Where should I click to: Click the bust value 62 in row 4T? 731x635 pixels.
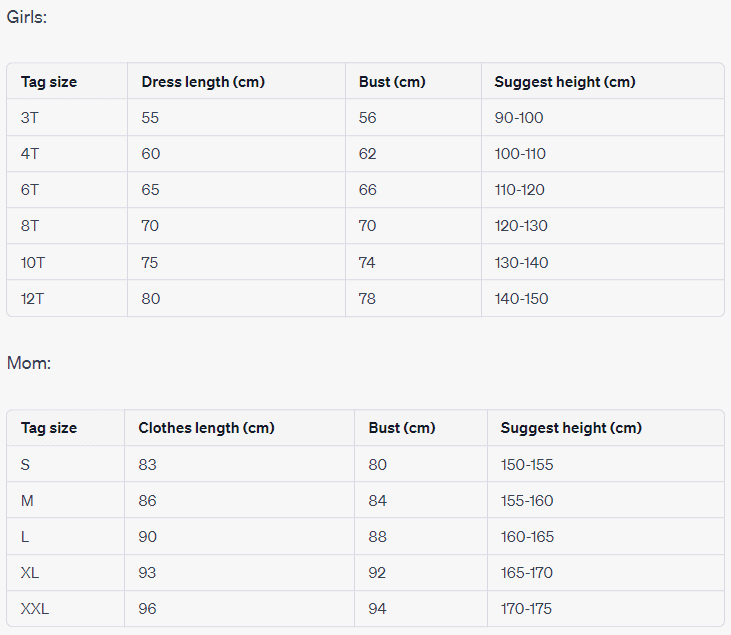tap(368, 154)
